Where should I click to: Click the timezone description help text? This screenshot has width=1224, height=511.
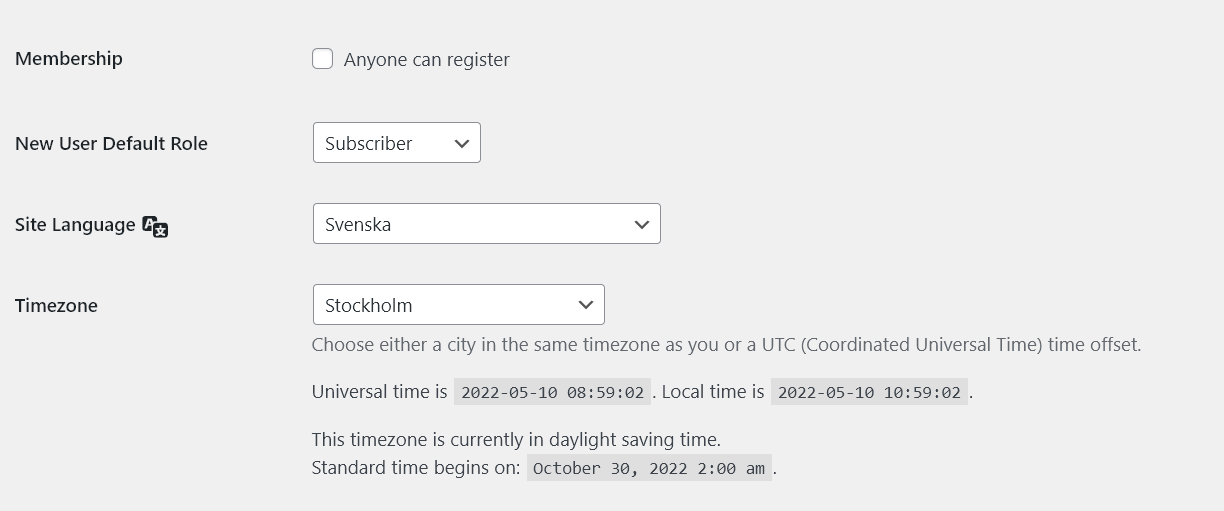pyautogui.click(x=726, y=345)
